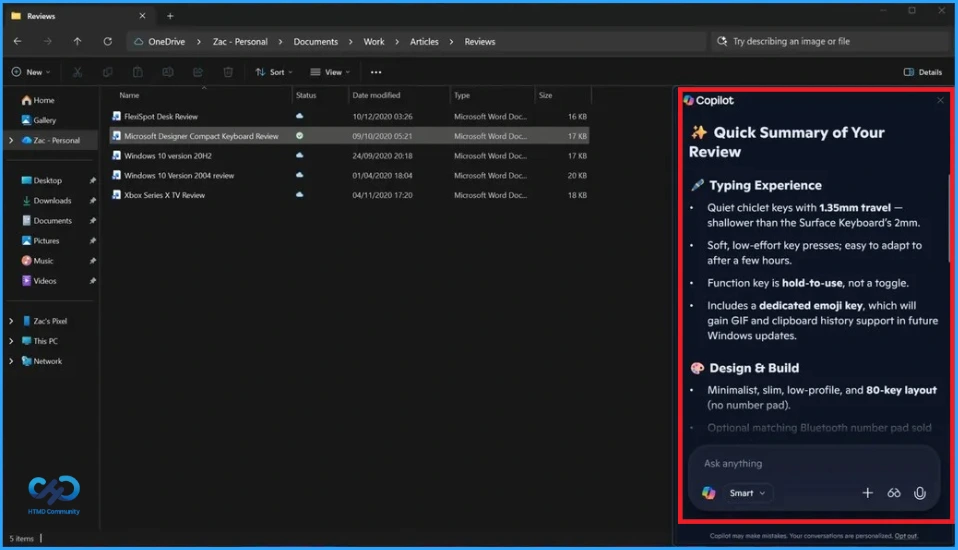
Task: Expand the Zac's Pixel tree node
Action: [x=11, y=321]
